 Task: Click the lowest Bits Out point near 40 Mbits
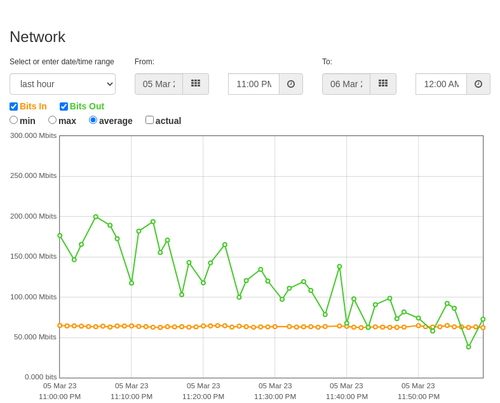coord(469,347)
